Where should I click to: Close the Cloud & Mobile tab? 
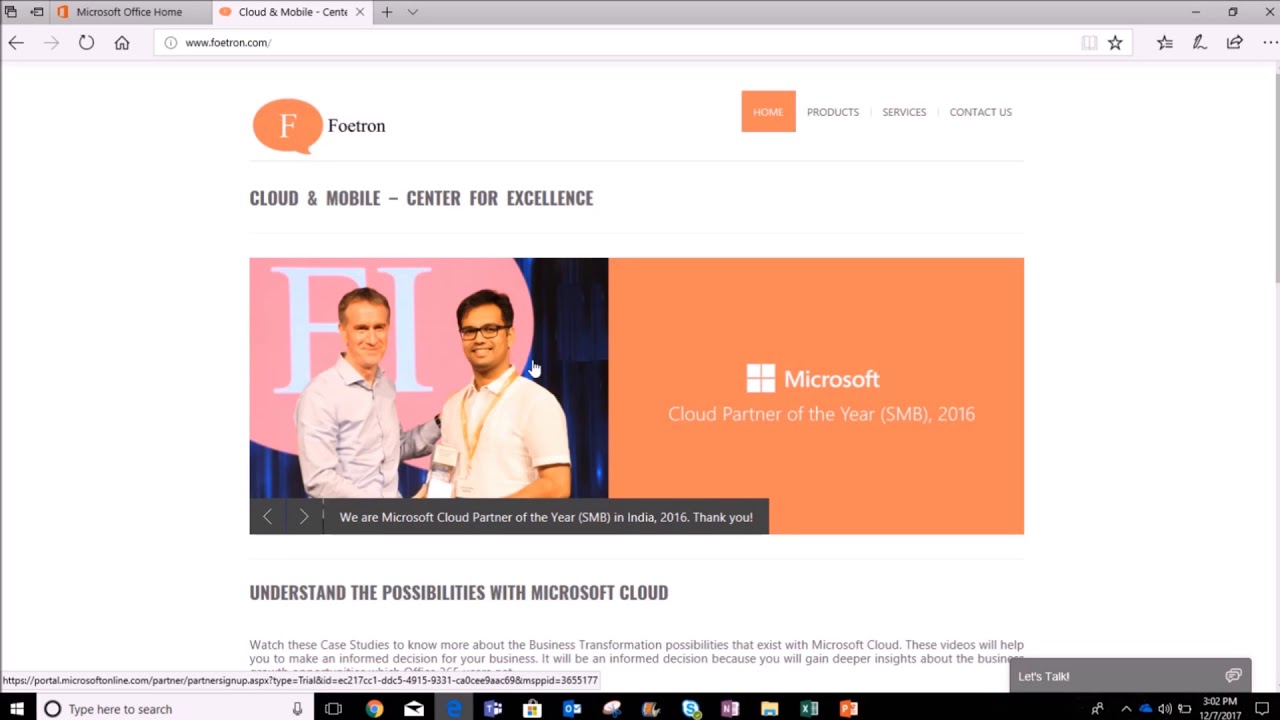360,12
